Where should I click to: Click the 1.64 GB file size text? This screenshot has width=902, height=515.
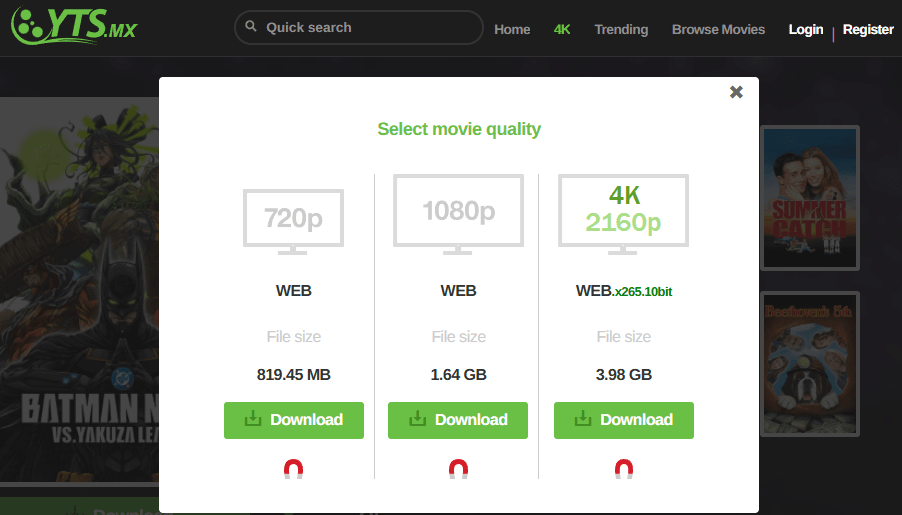tap(458, 375)
